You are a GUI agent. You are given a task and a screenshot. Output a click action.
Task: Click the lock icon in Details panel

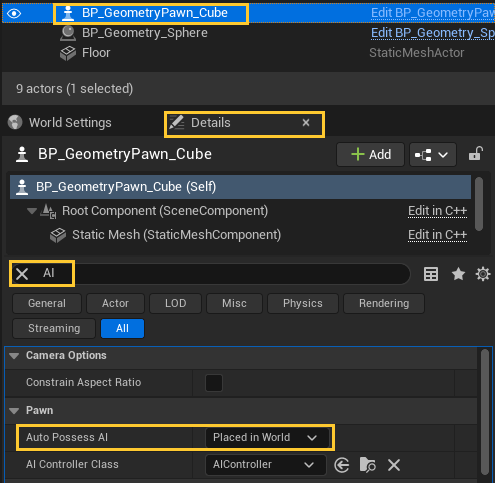pyautogui.click(x=476, y=154)
